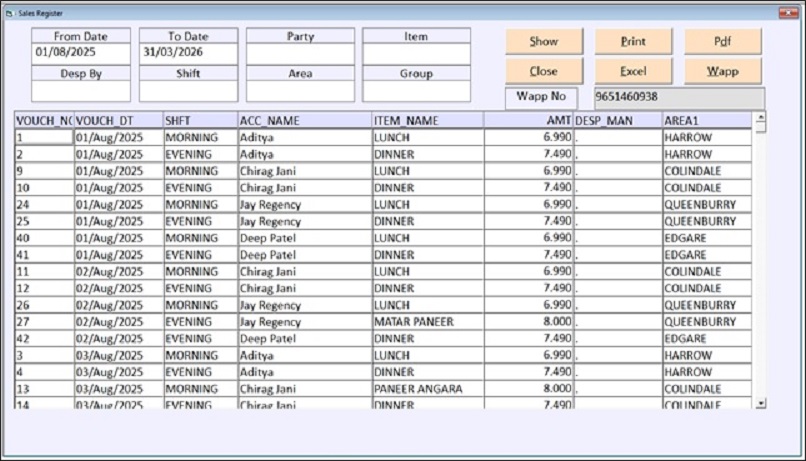Select voucher number 1 cell
This screenshot has height=461, width=806.
pyautogui.click(x=44, y=137)
